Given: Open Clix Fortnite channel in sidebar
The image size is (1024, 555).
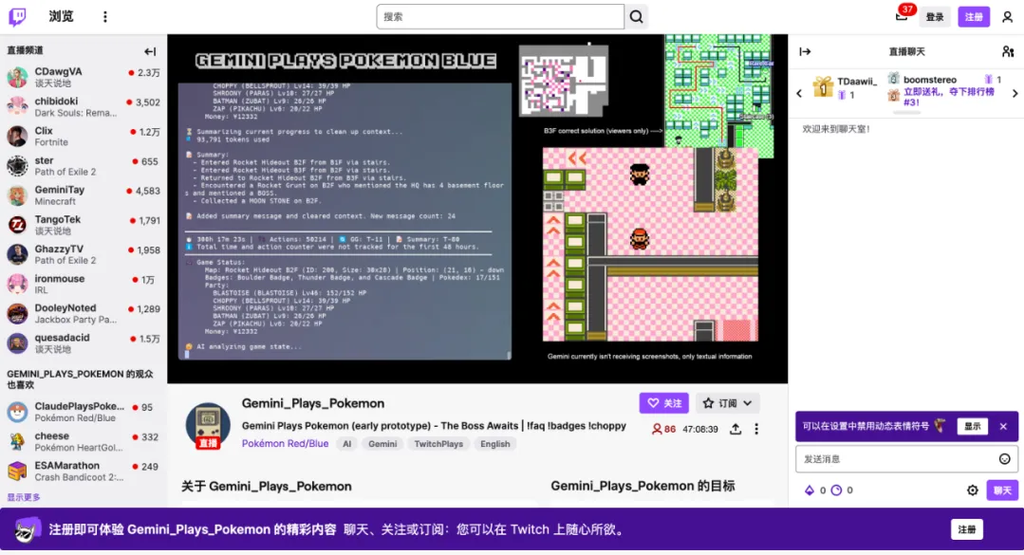Looking at the screenshot, I should [84, 136].
